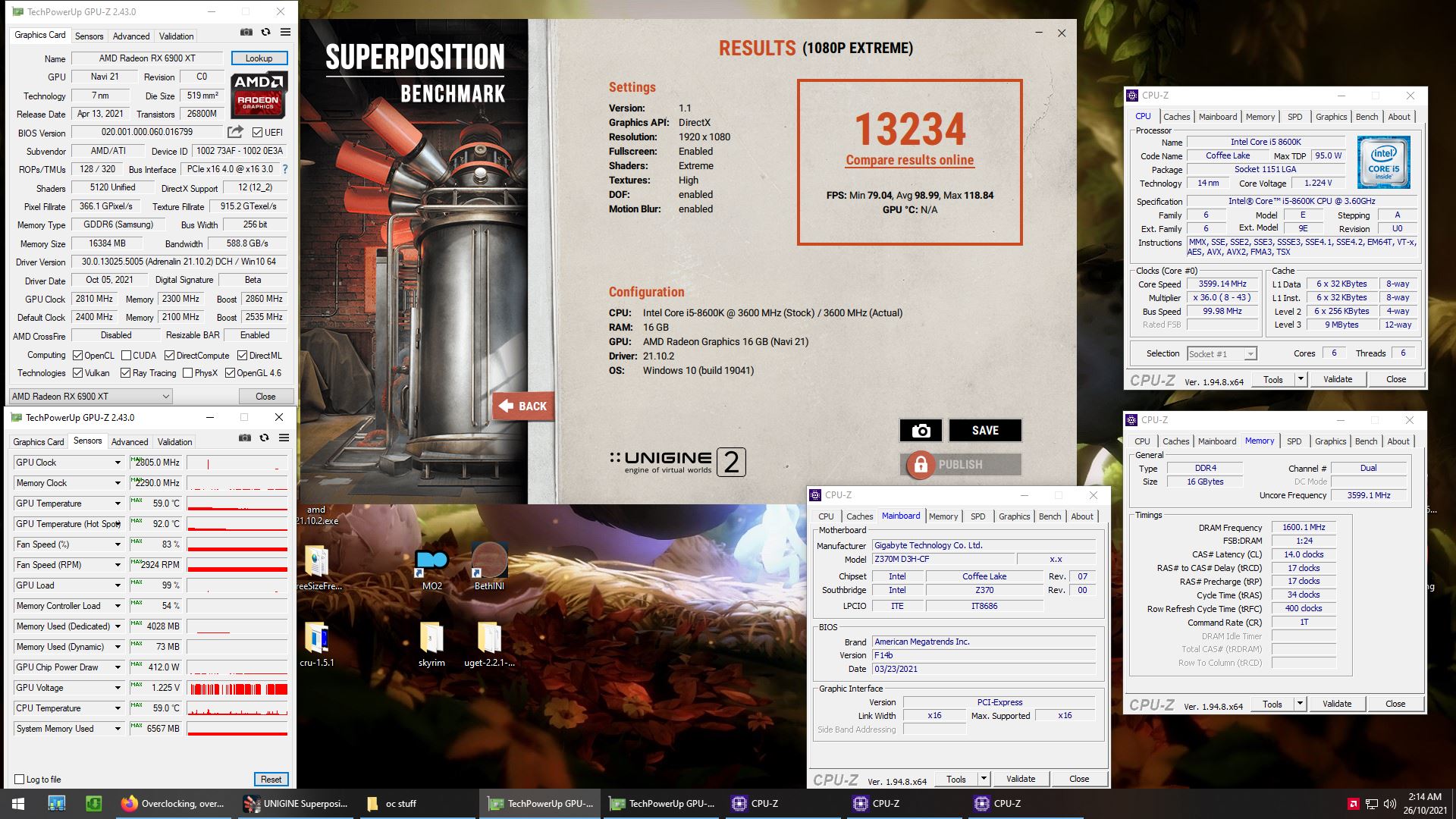The image size is (1456, 819).
Task: Click the AMD Radeon Graphics logo
Action: tap(259, 95)
